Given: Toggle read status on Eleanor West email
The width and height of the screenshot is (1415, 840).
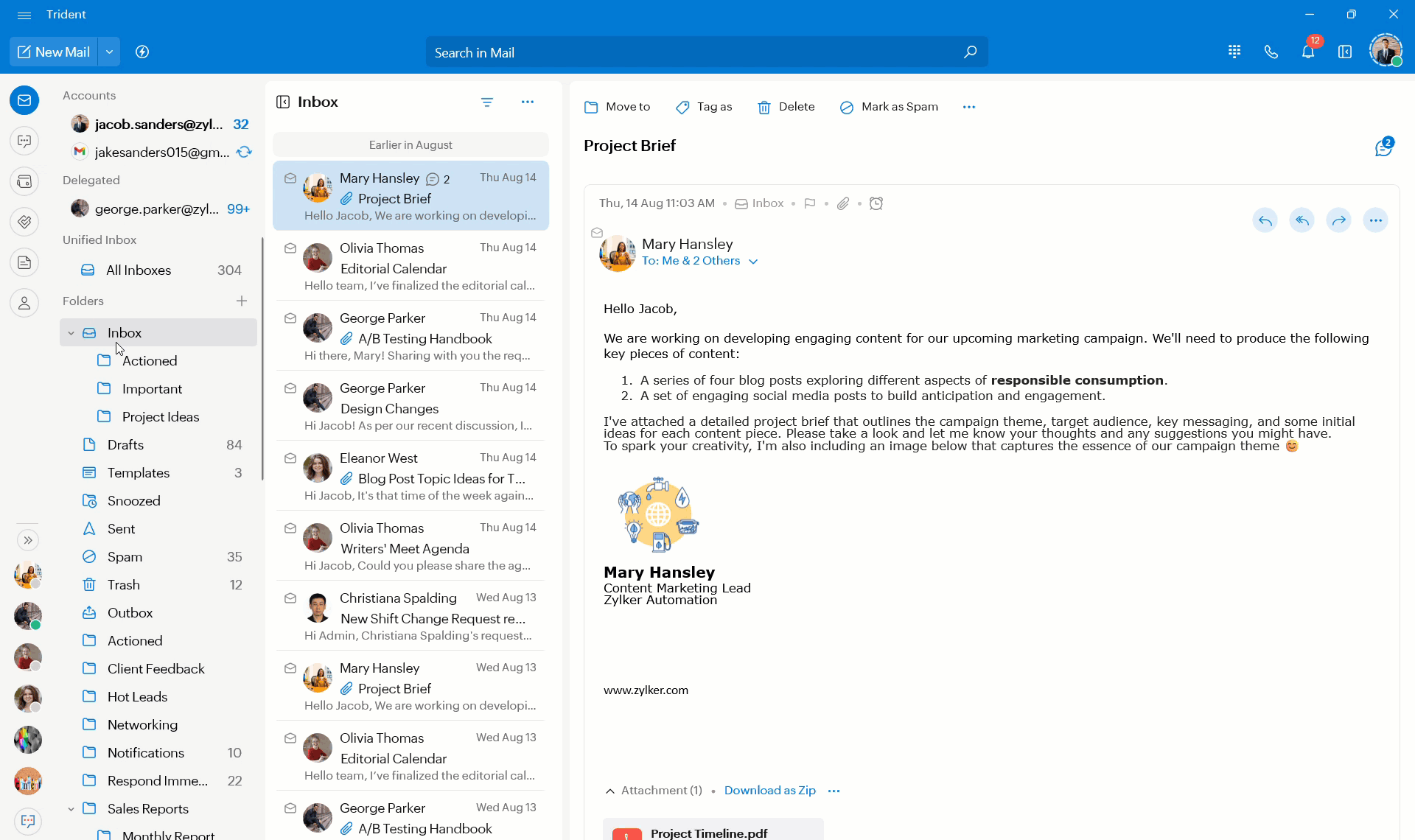Looking at the screenshot, I should (x=290, y=458).
